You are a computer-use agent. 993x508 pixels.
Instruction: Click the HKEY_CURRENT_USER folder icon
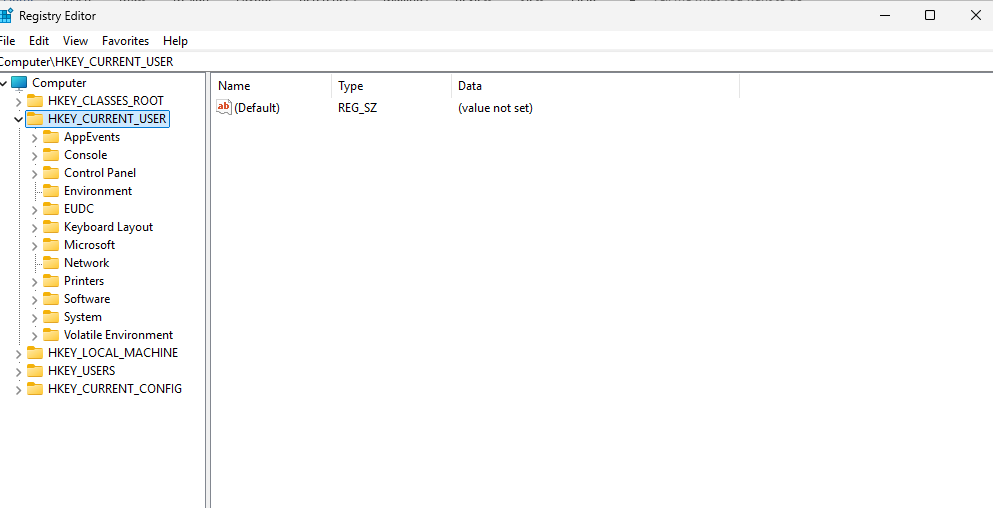click(x=35, y=119)
